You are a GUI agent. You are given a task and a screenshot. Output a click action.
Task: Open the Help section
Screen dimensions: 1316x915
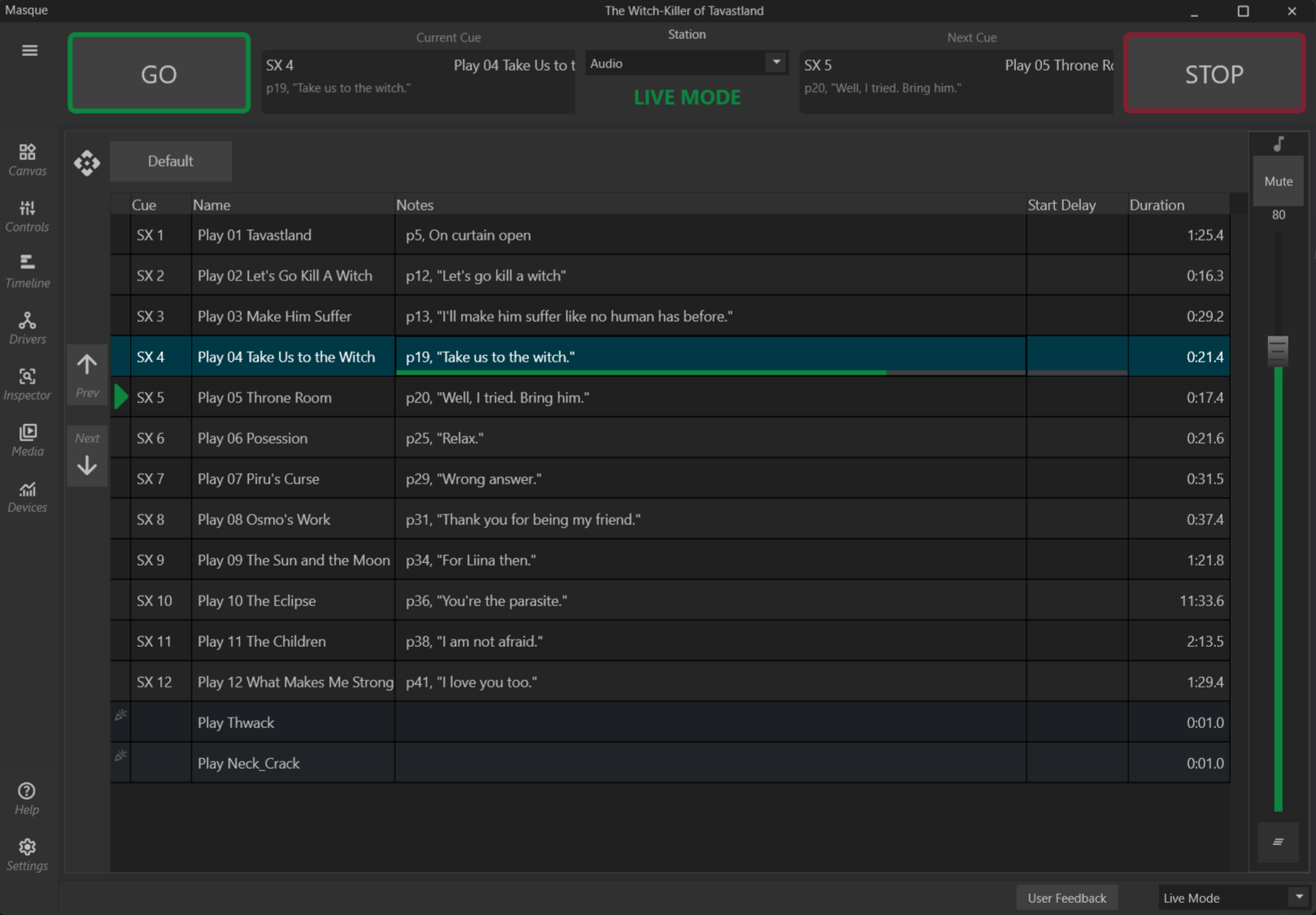(27, 799)
